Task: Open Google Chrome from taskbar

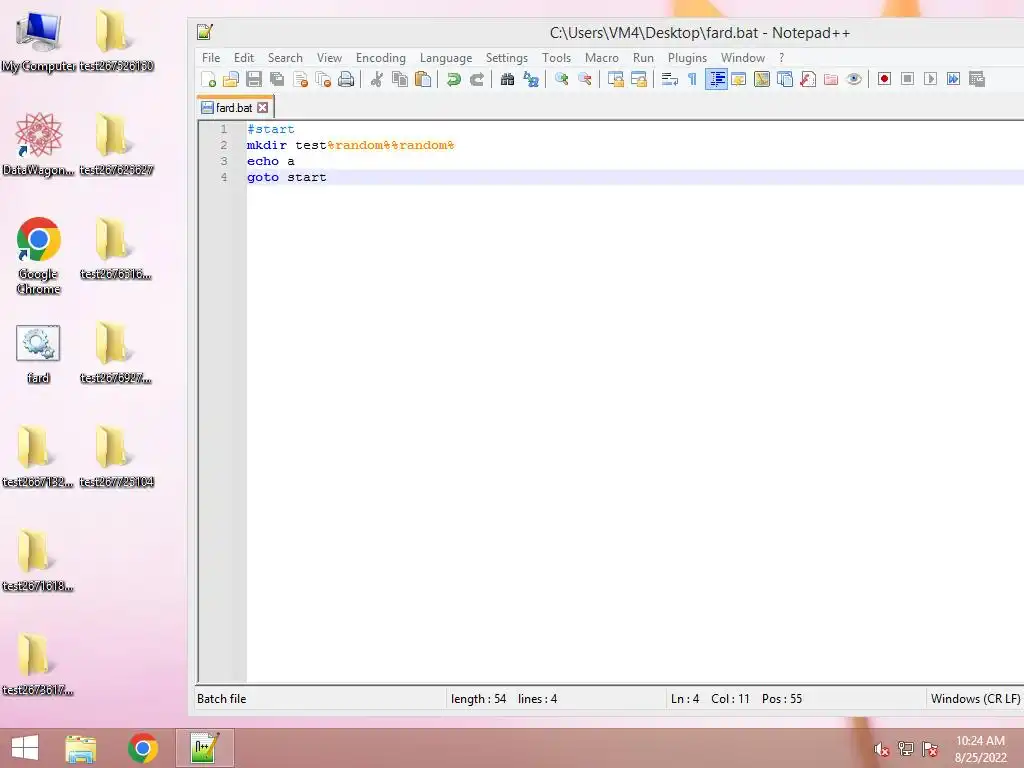Action: tap(143, 748)
